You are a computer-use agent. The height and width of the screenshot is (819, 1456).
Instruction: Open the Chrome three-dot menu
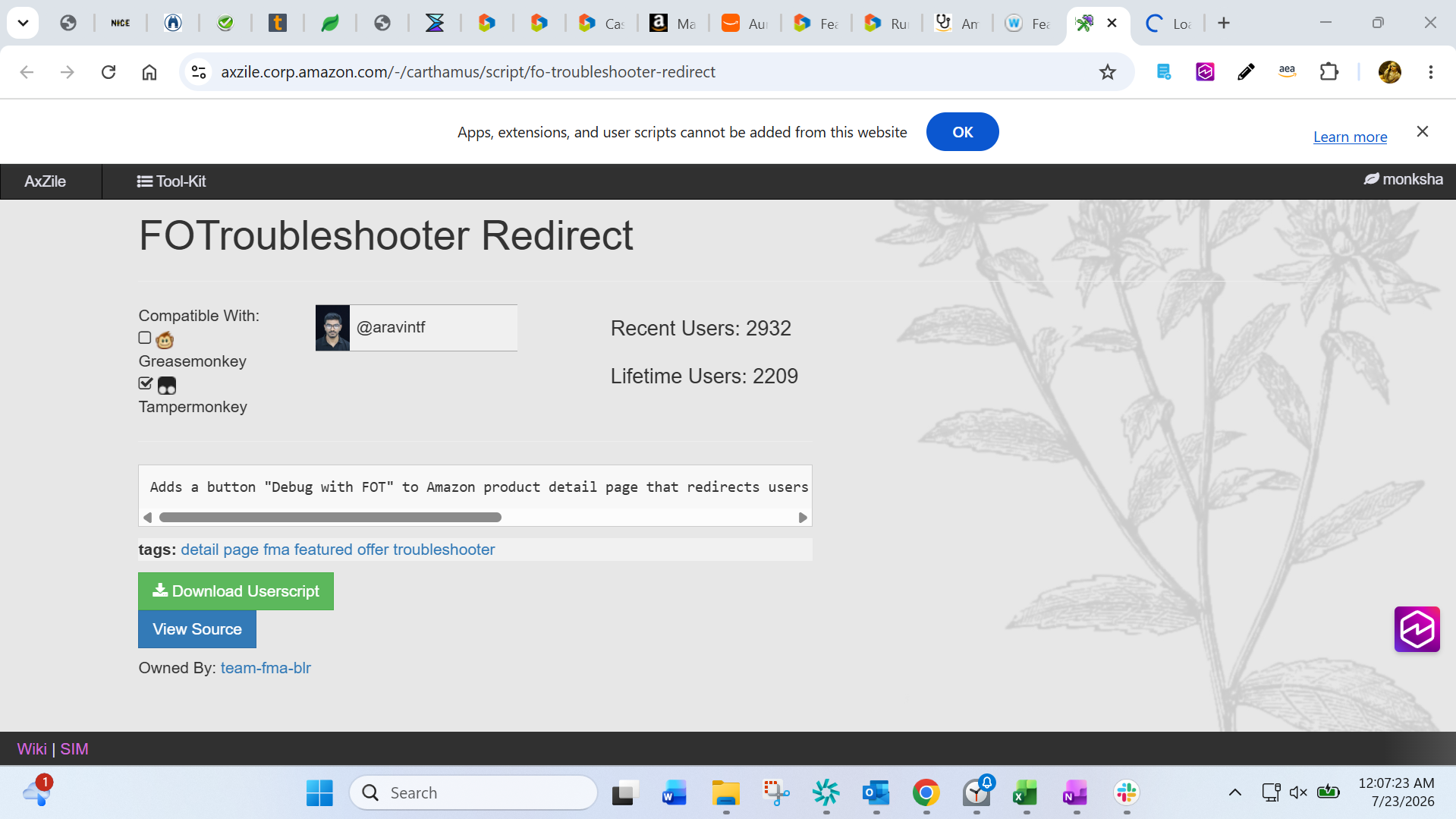(x=1431, y=72)
